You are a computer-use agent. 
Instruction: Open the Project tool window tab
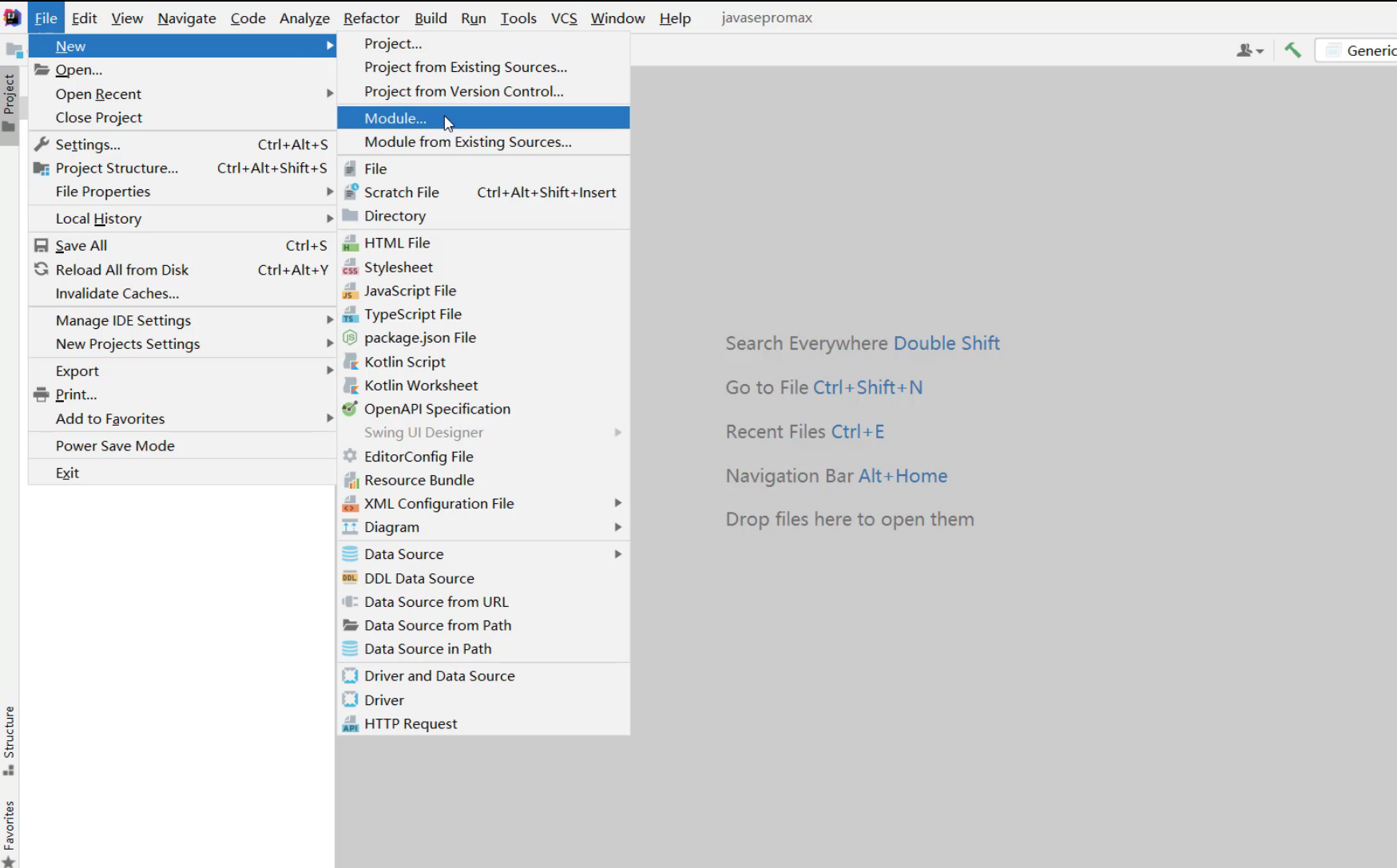(10, 104)
